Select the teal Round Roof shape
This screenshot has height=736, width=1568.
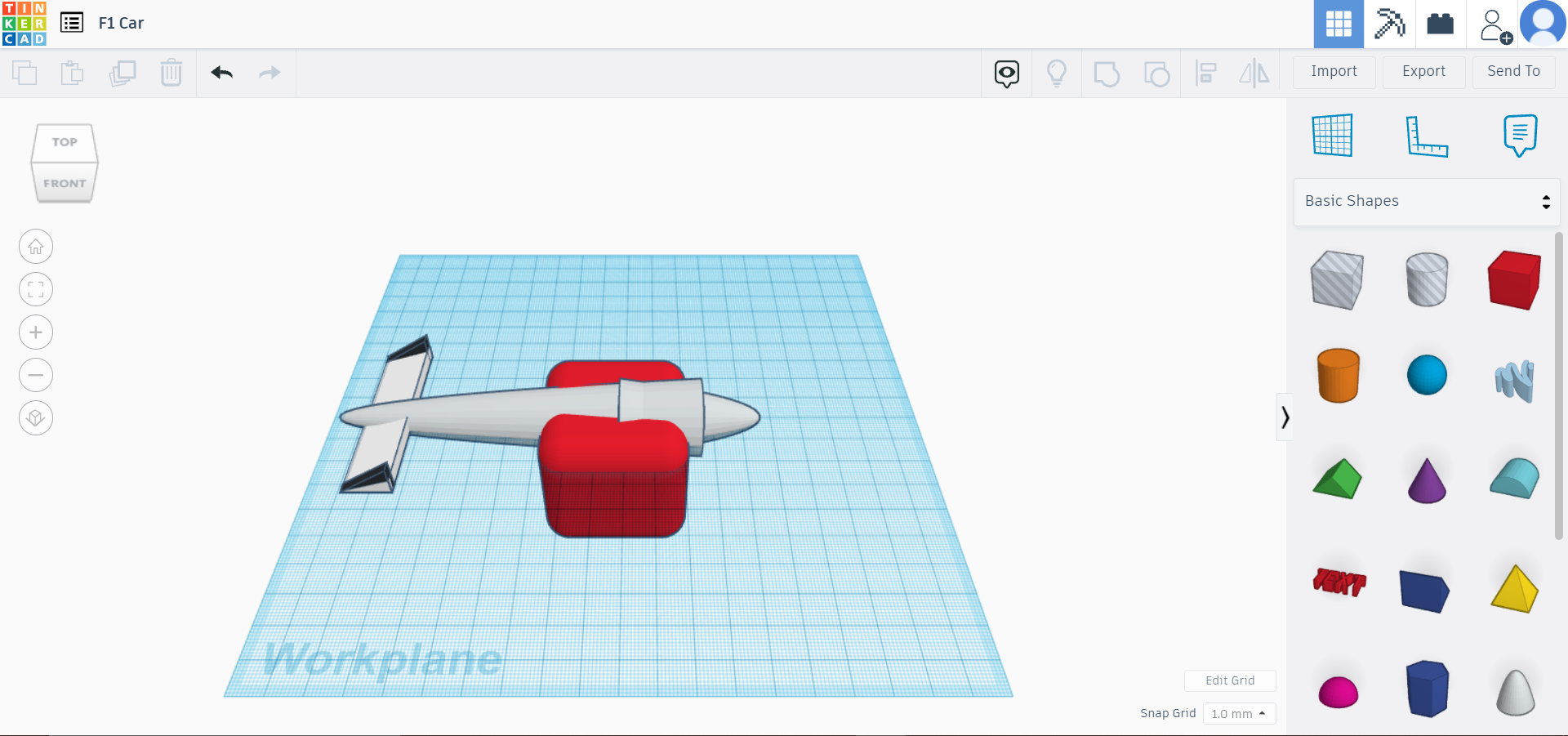(1515, 478)
